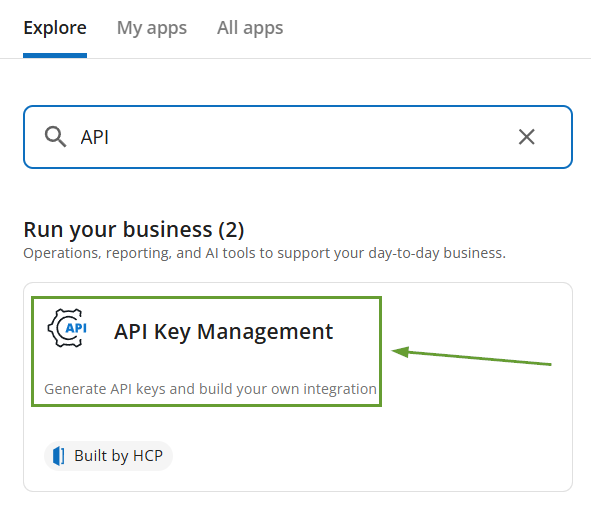Click the HCP logo icon
The width and height of the screenshot is (591, 509).
click(x=58, y=456)
